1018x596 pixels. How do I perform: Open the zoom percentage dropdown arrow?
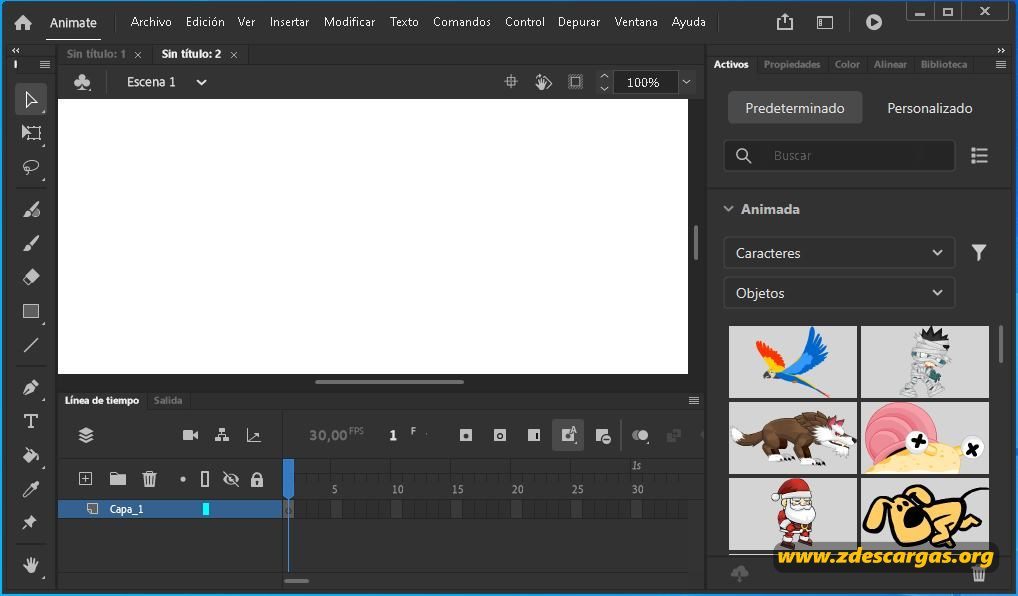(686, 82)
